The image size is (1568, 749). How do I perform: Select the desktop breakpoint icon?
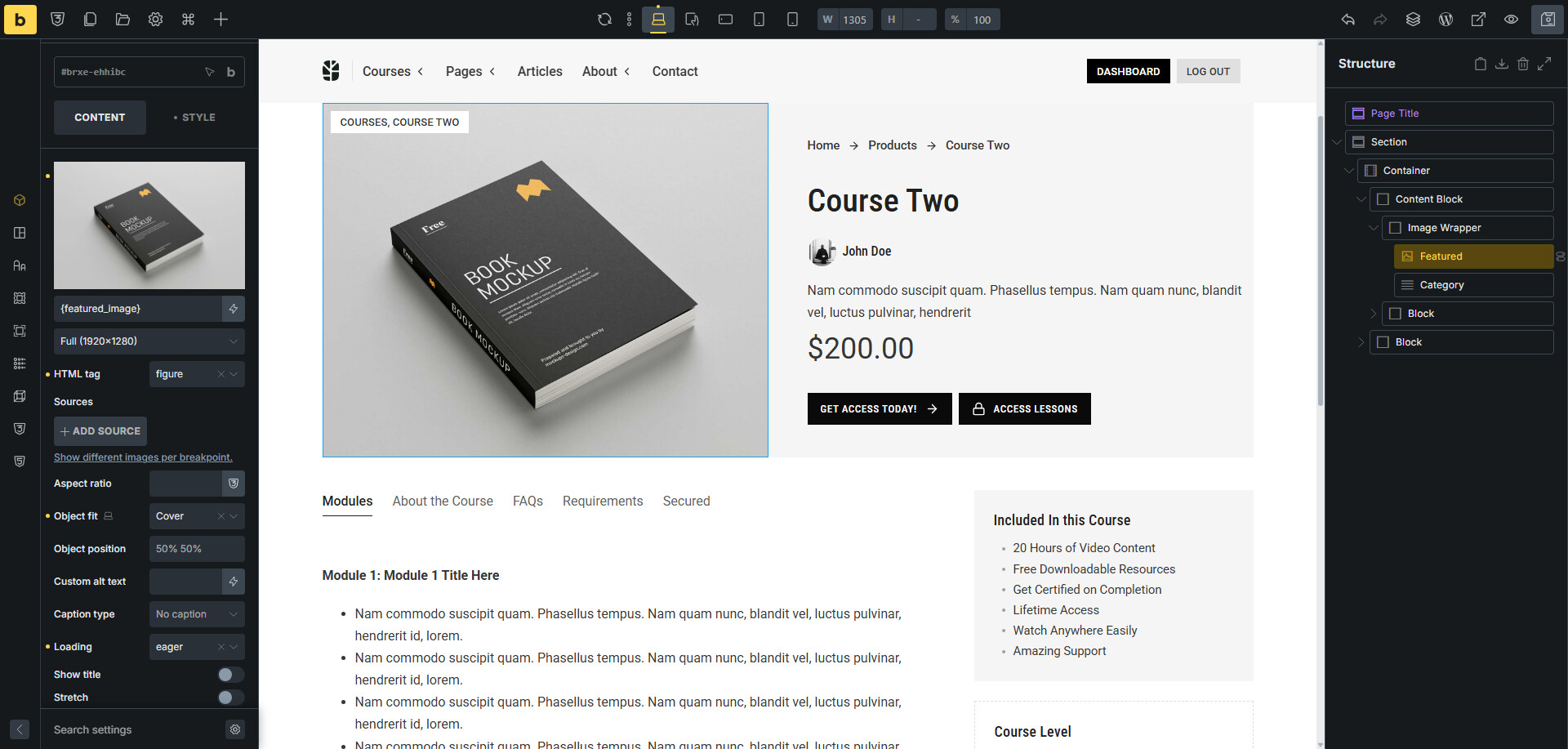pos(658,20)
